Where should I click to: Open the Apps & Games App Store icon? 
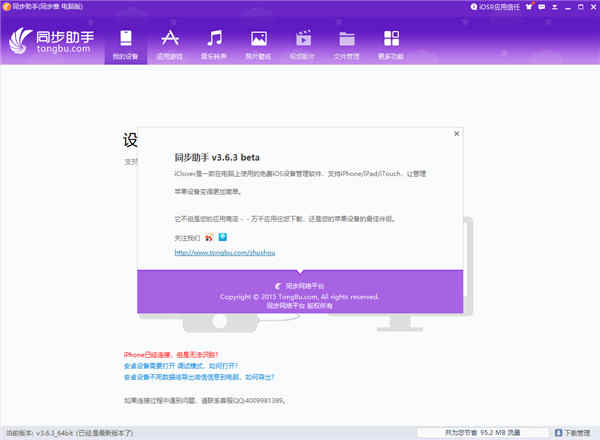[x=170, y=45]
